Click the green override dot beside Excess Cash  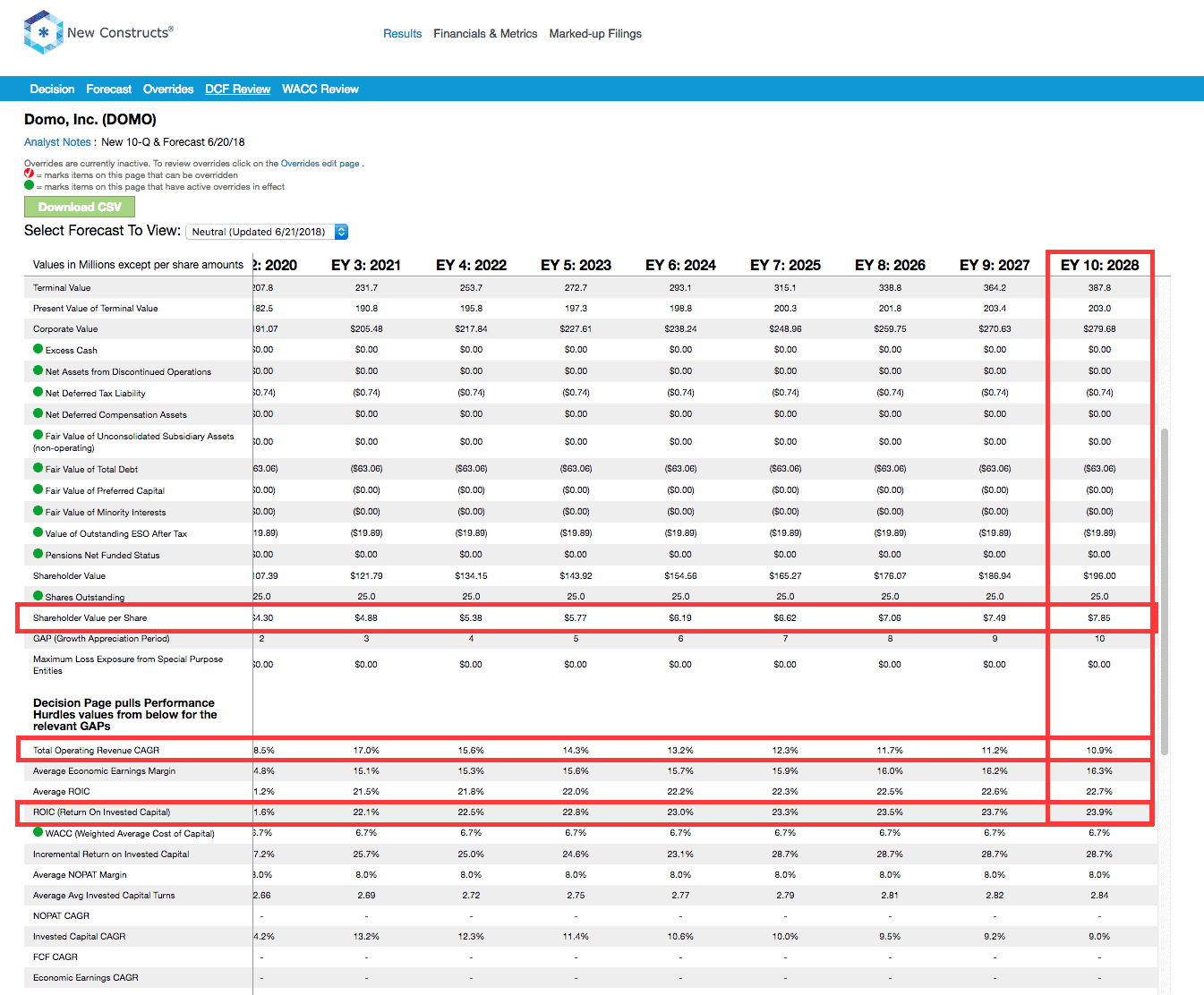tap(38, 349)
